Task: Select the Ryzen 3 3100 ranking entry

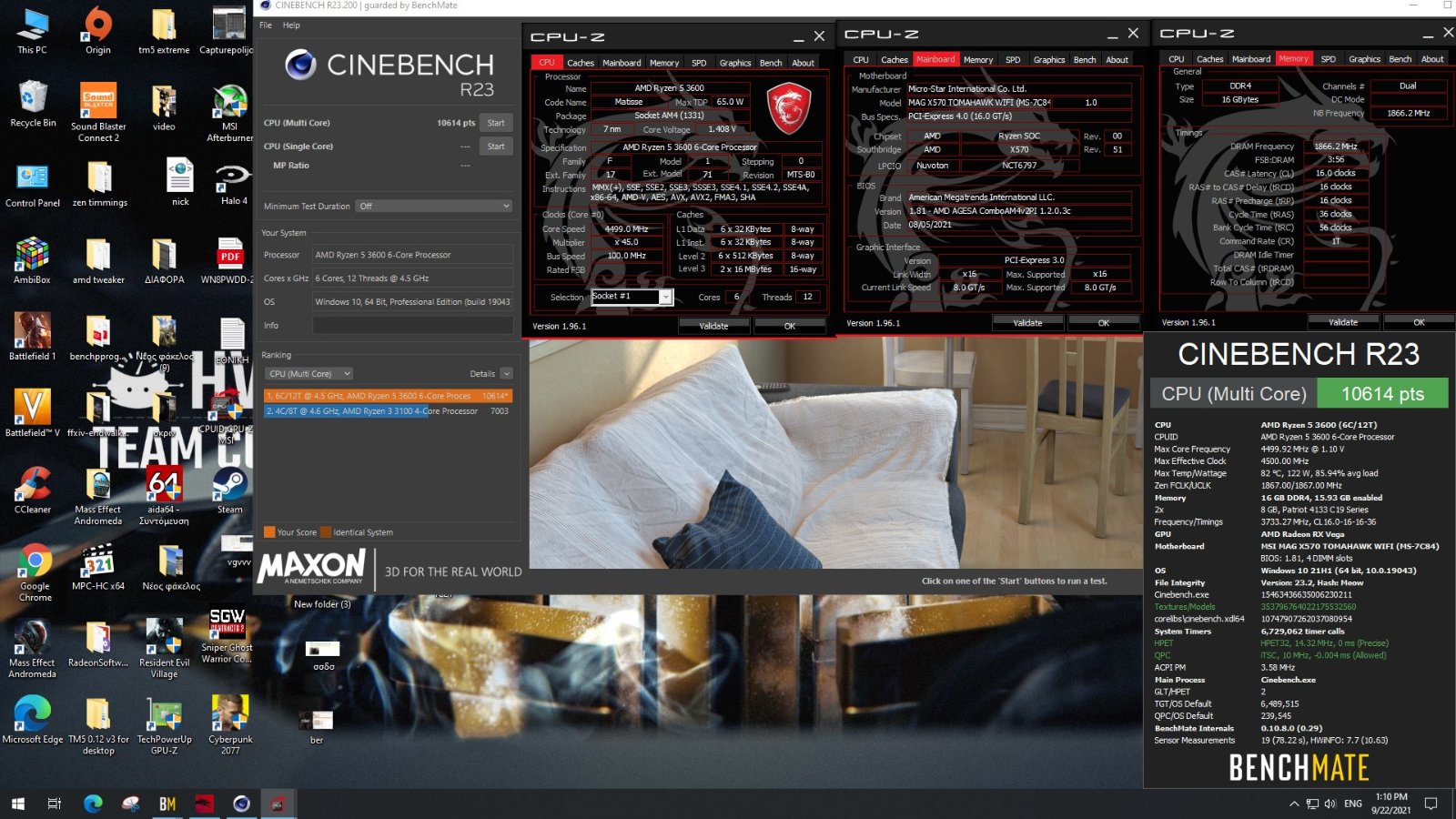Action: coord(389,411)
